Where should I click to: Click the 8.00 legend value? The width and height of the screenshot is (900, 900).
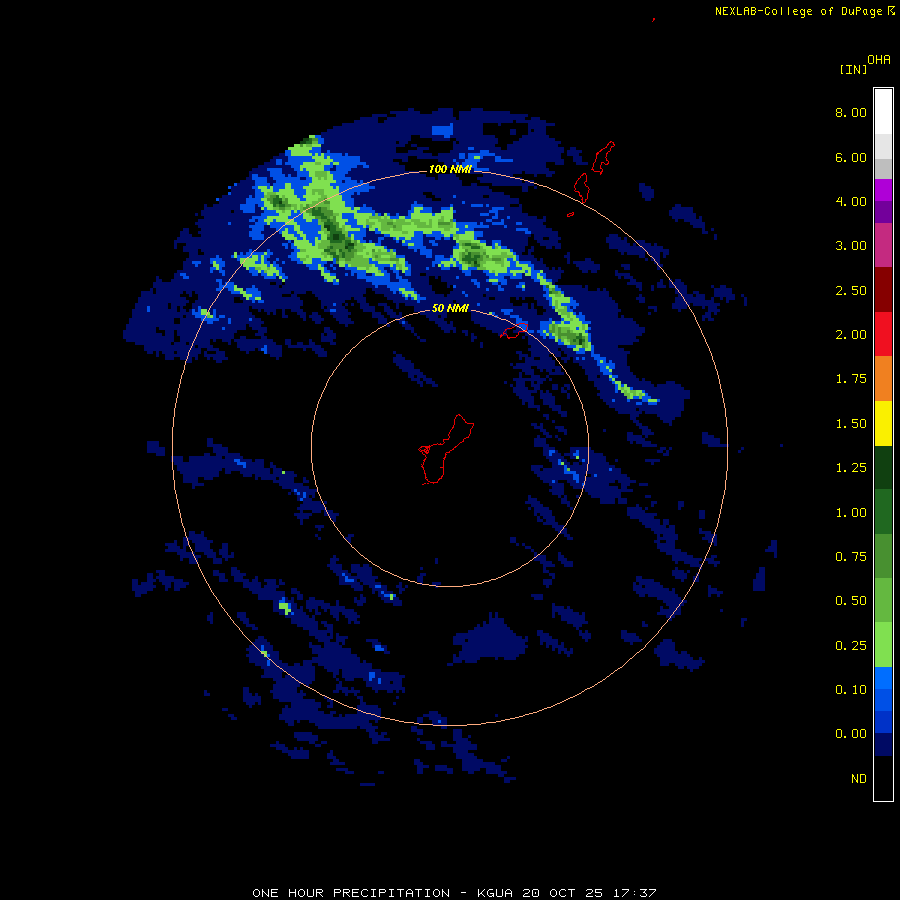851,112
